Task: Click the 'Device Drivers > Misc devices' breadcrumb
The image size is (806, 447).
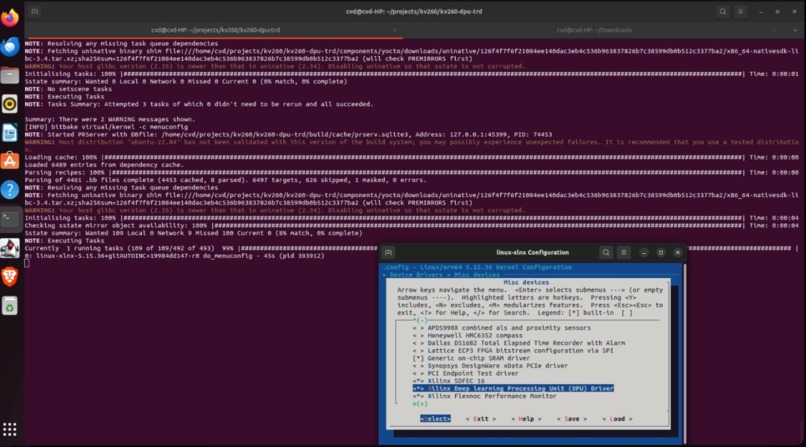Action: pos(441,275)
